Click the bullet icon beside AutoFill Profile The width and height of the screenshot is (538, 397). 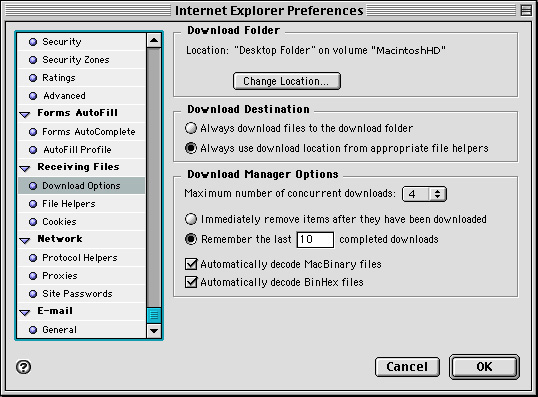click(33, 150)
